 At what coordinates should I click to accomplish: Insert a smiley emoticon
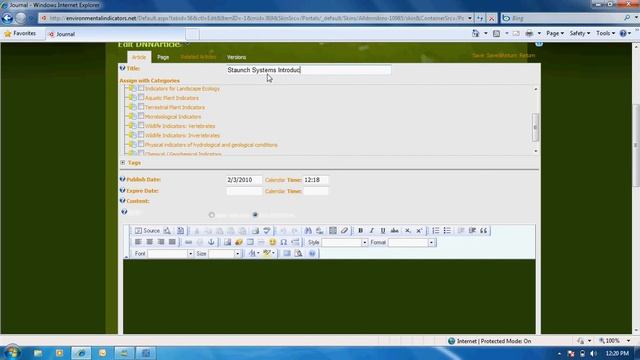pyautogui.click(x=272, y=242)
